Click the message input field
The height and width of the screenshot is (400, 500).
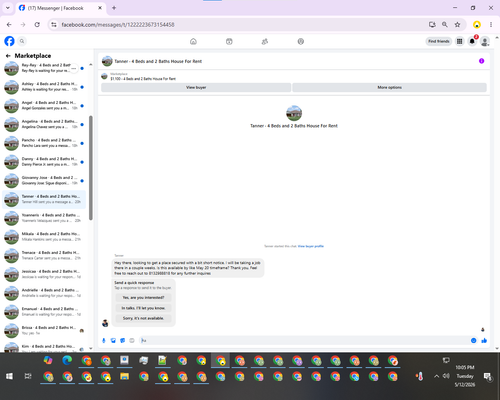304,340
